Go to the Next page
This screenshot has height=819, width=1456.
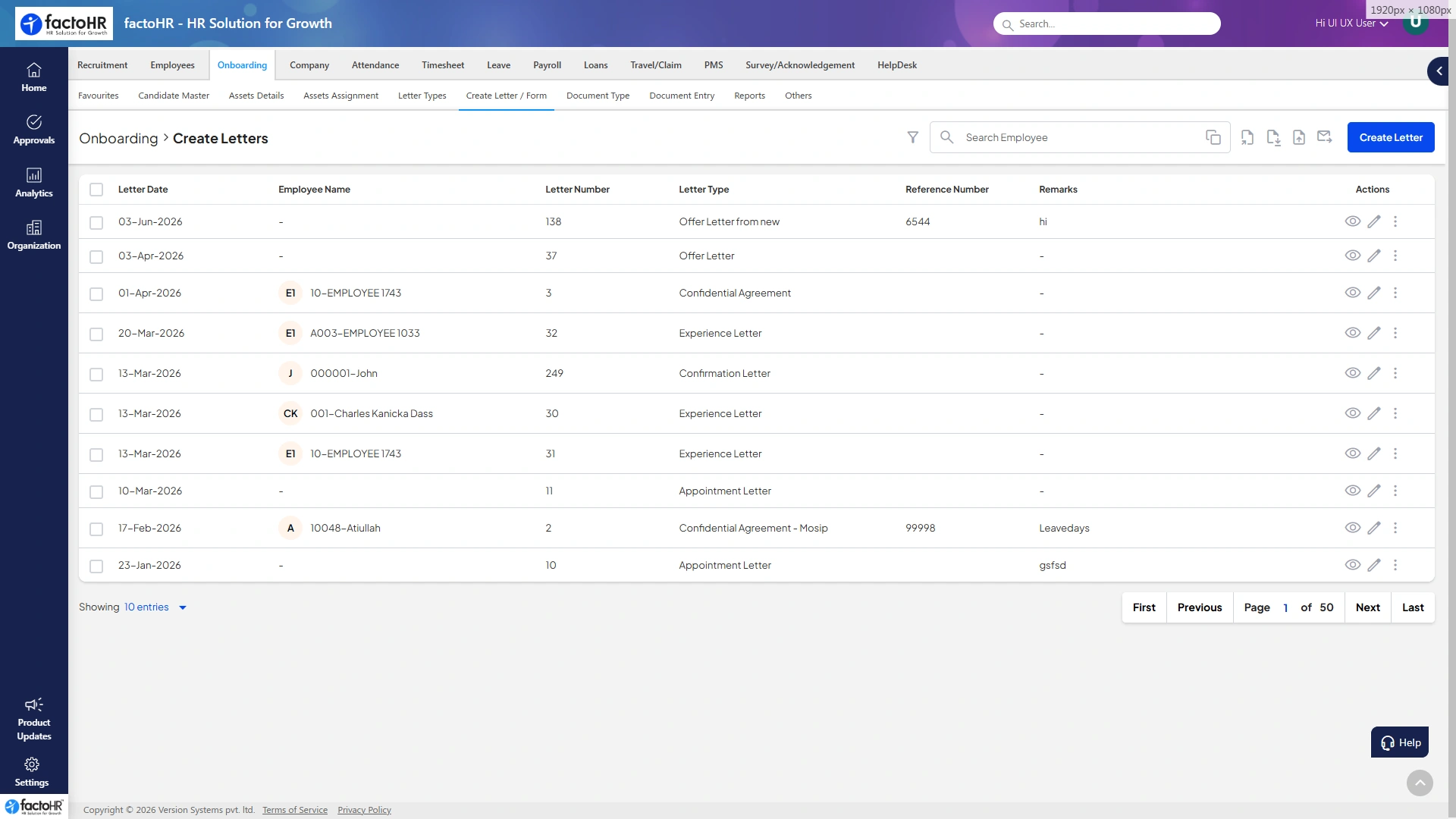pos(1367,607)
